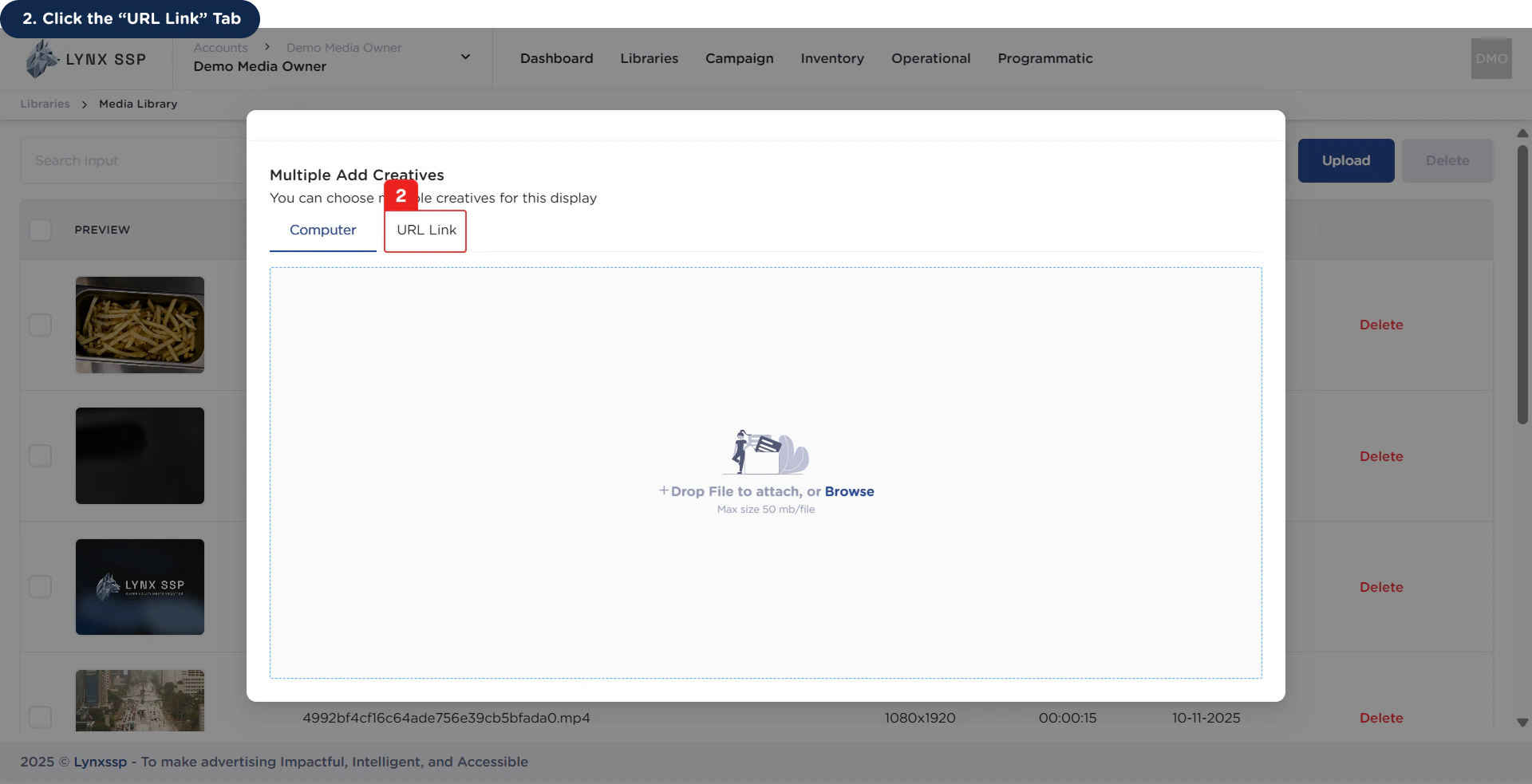Delete the french fries media row
Screen dimensions: 1532x784
pyautogui.click(x=1380, y=325)
